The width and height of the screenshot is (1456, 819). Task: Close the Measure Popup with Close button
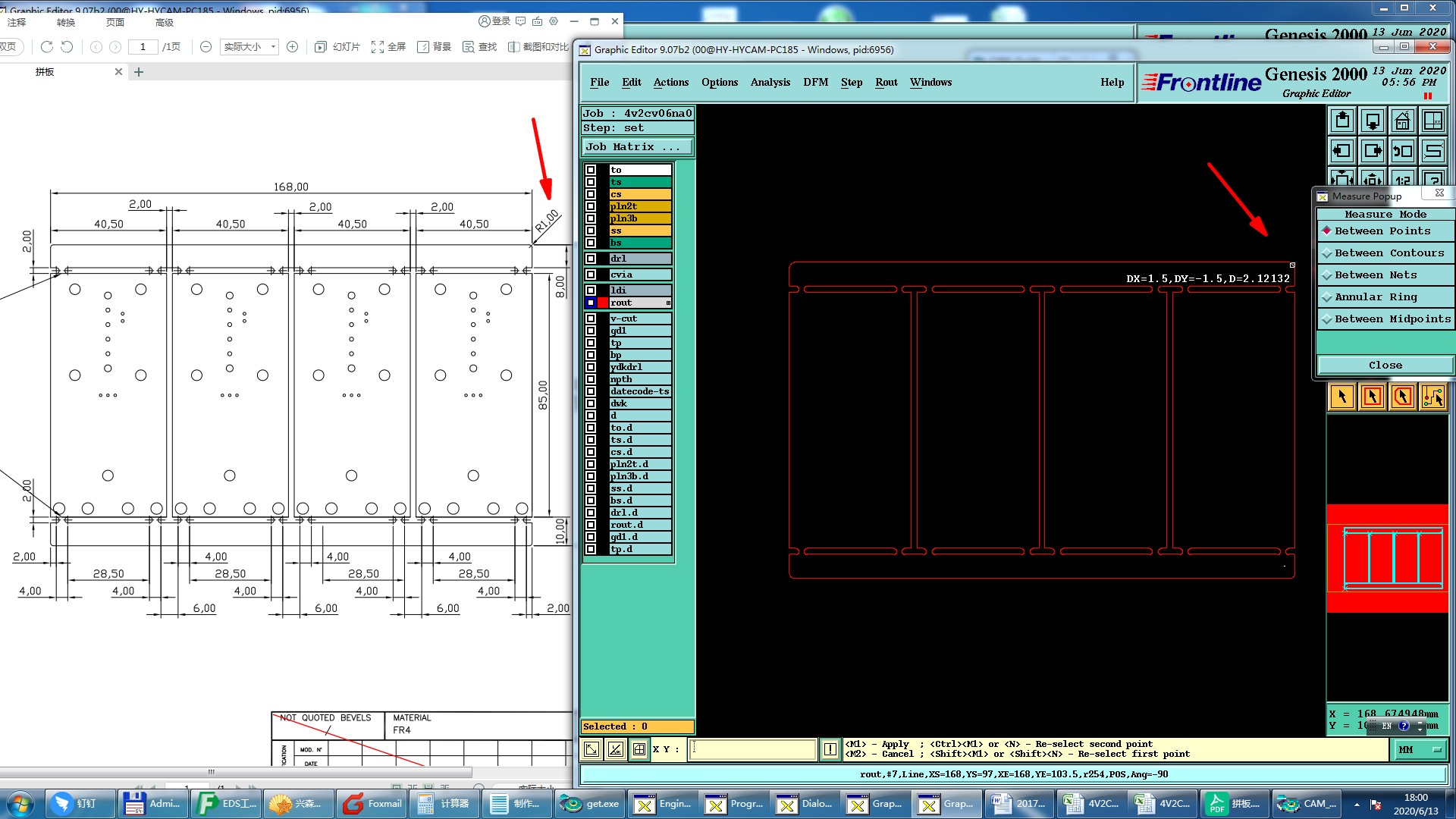1385,366
